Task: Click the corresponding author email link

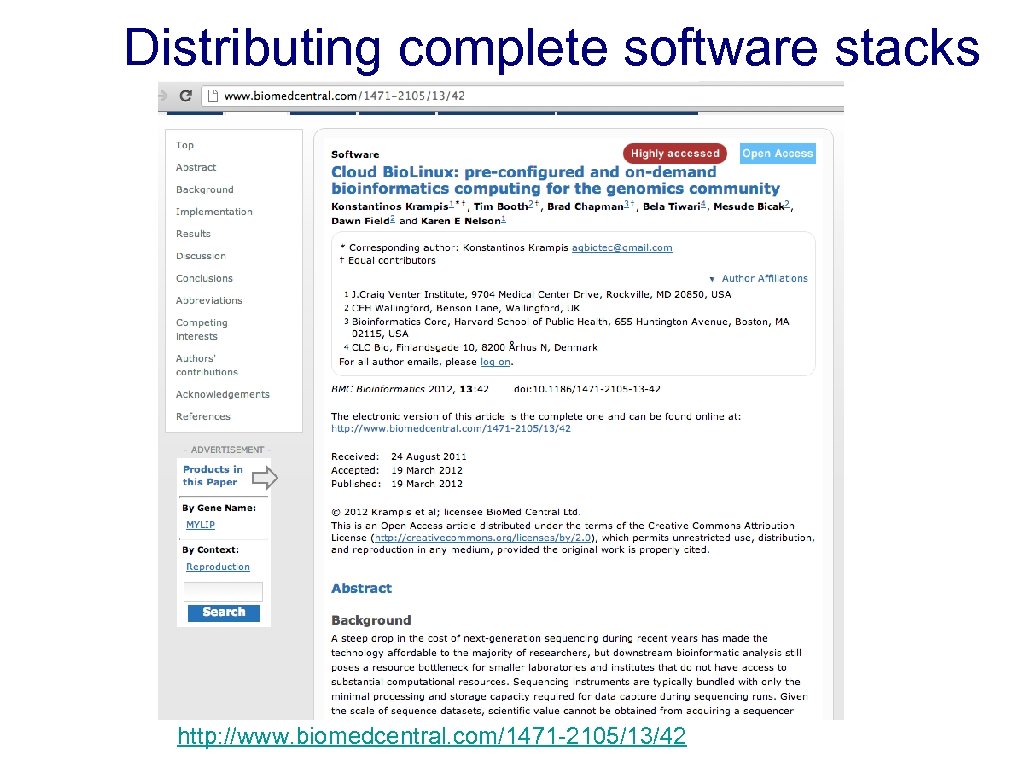Action: pyautogui.click(x=622, y=248)
